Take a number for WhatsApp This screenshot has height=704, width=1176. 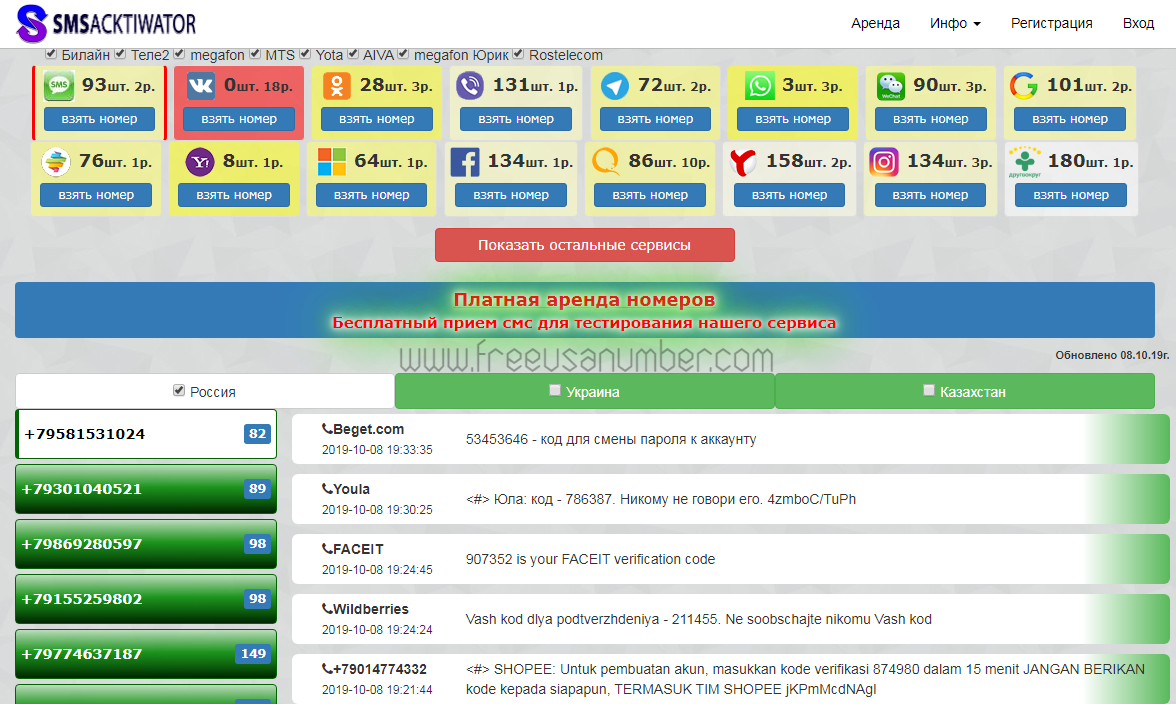tap(793, 118)
